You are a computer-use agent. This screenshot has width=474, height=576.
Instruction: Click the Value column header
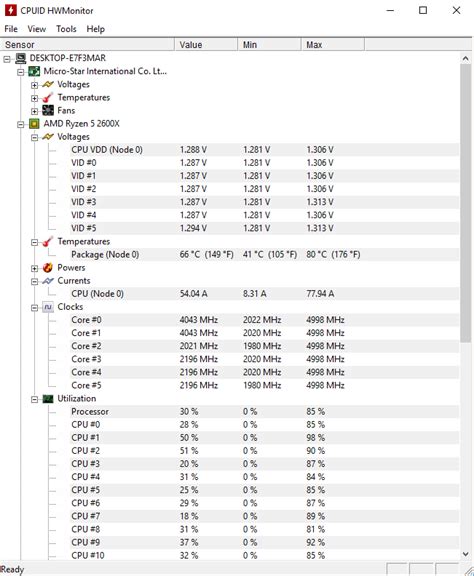(x=206, y=45)
